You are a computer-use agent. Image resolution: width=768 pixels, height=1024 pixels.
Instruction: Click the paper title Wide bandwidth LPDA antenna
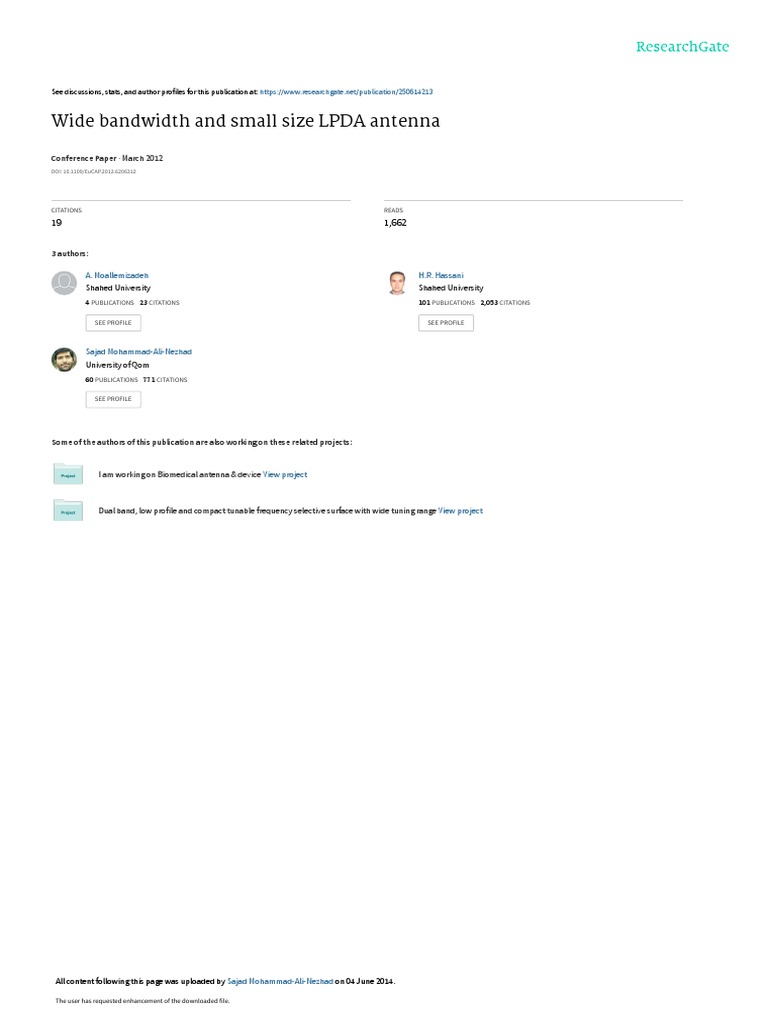tap(246, 121)
